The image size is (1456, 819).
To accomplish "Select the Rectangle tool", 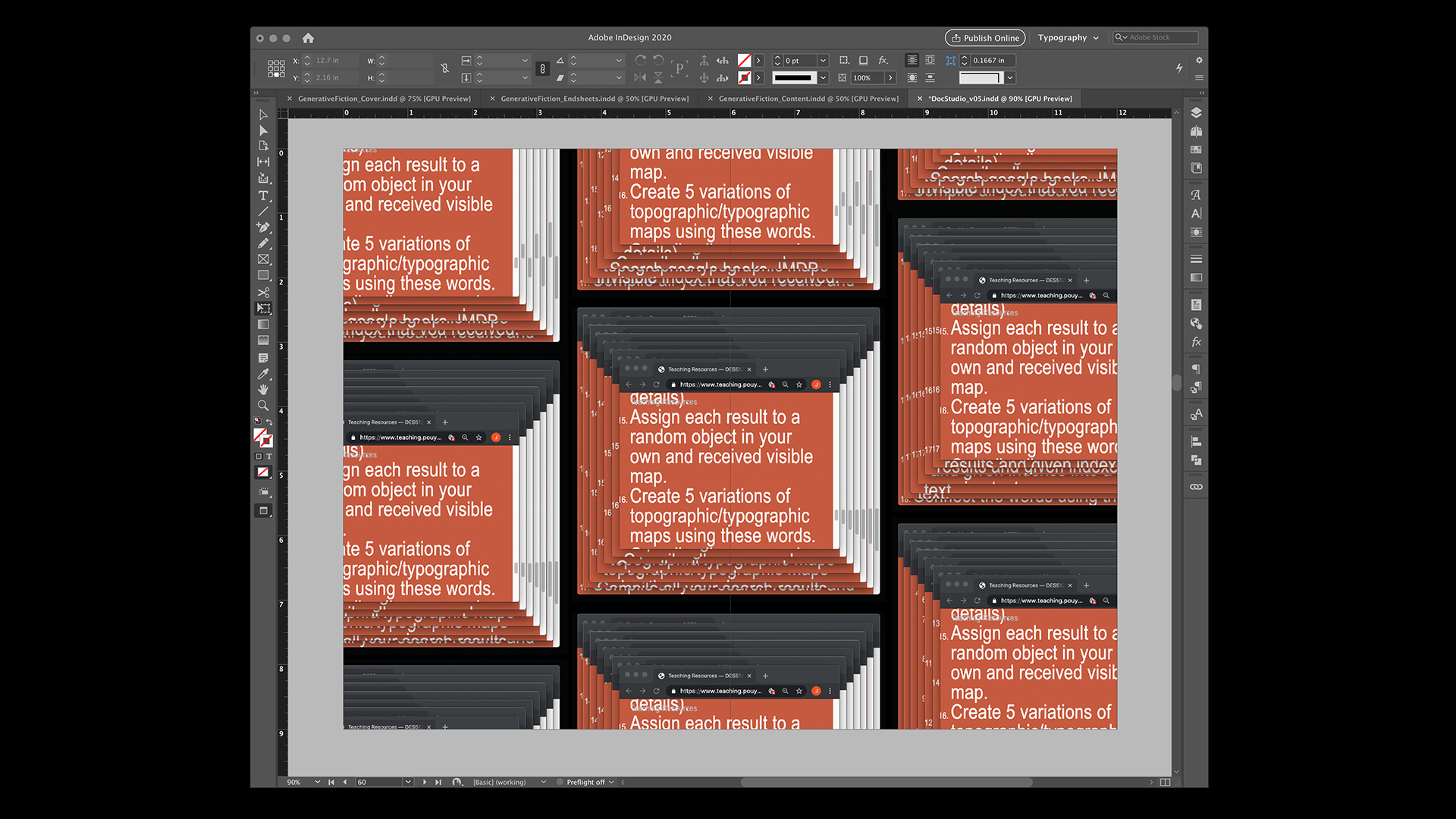I will click(x=263, y=276).
